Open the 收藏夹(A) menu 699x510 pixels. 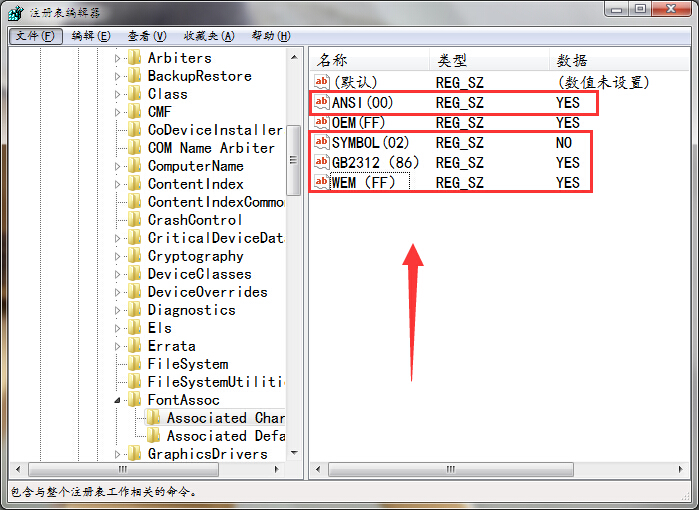209,36
